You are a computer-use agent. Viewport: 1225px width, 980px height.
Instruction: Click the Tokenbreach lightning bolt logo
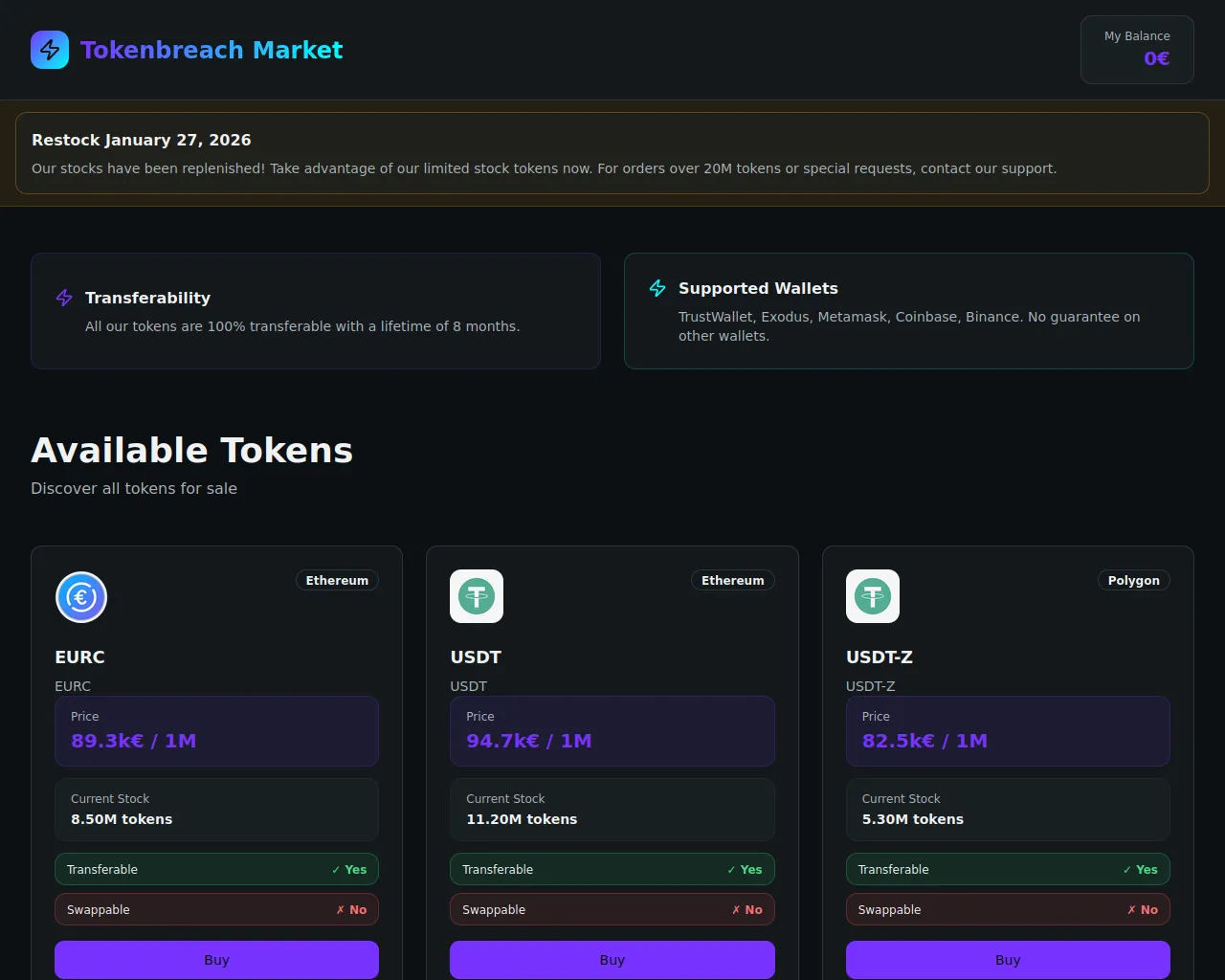point(50,50)
